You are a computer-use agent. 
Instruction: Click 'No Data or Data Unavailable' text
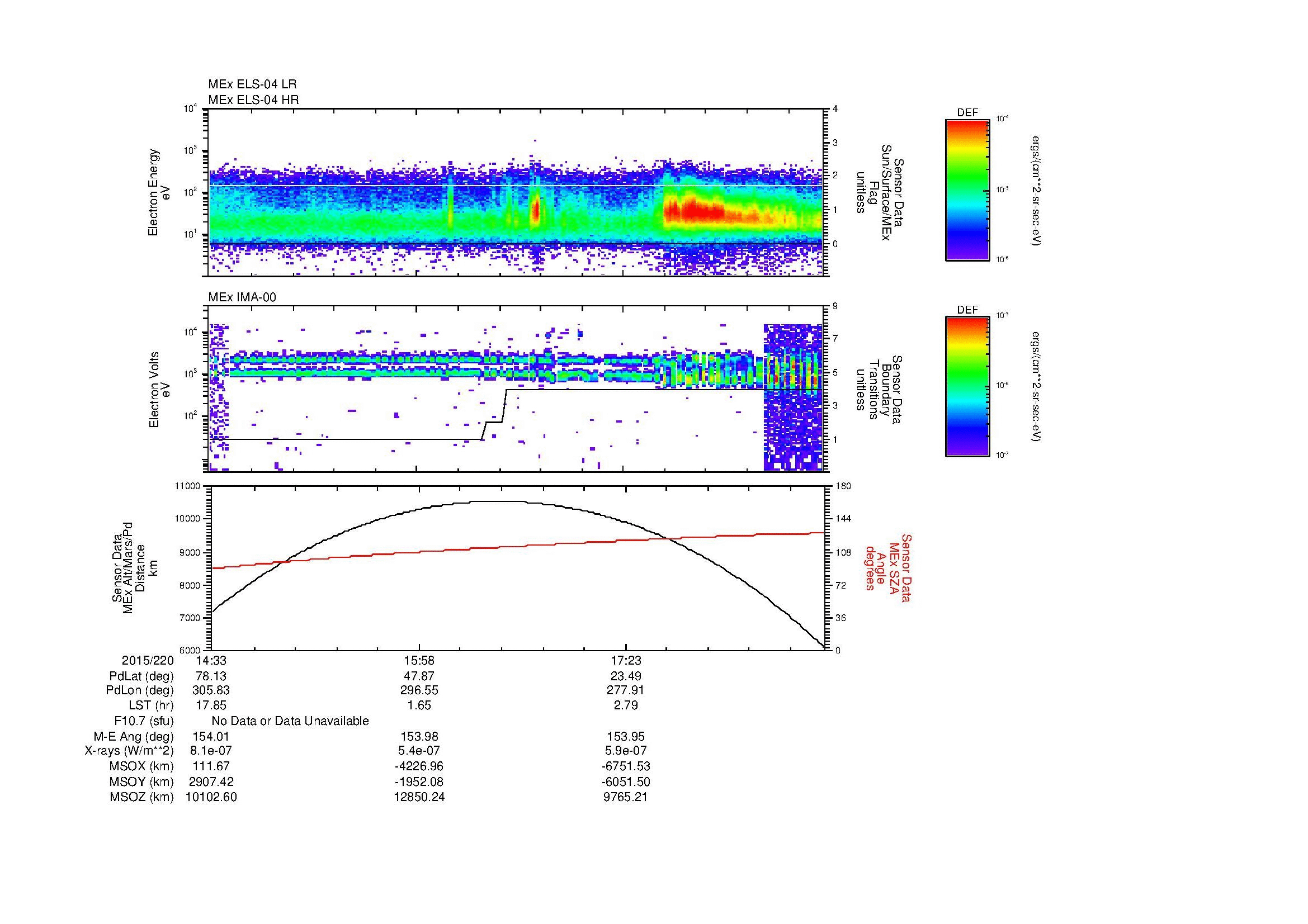290,721
